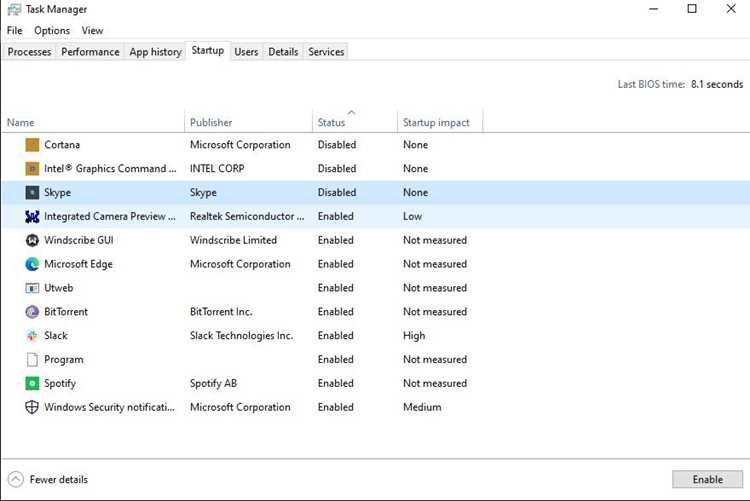Select the Intel Graphics Command name text

(110, 168)
